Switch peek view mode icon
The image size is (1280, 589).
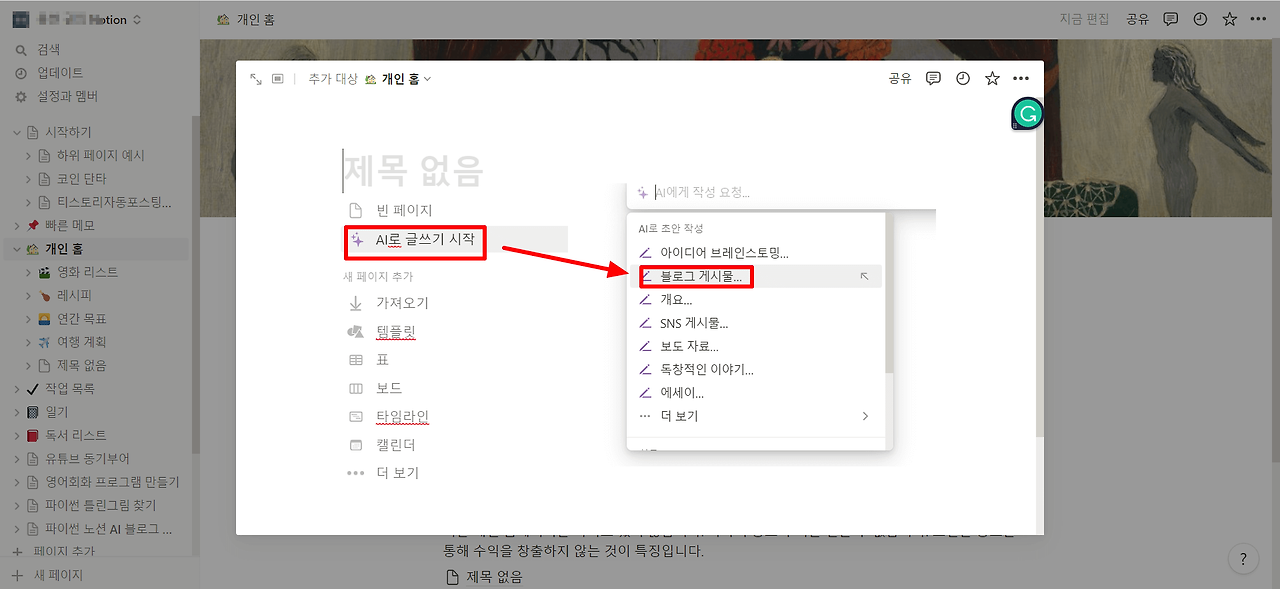pyautogui.click(x=279, y=79)
